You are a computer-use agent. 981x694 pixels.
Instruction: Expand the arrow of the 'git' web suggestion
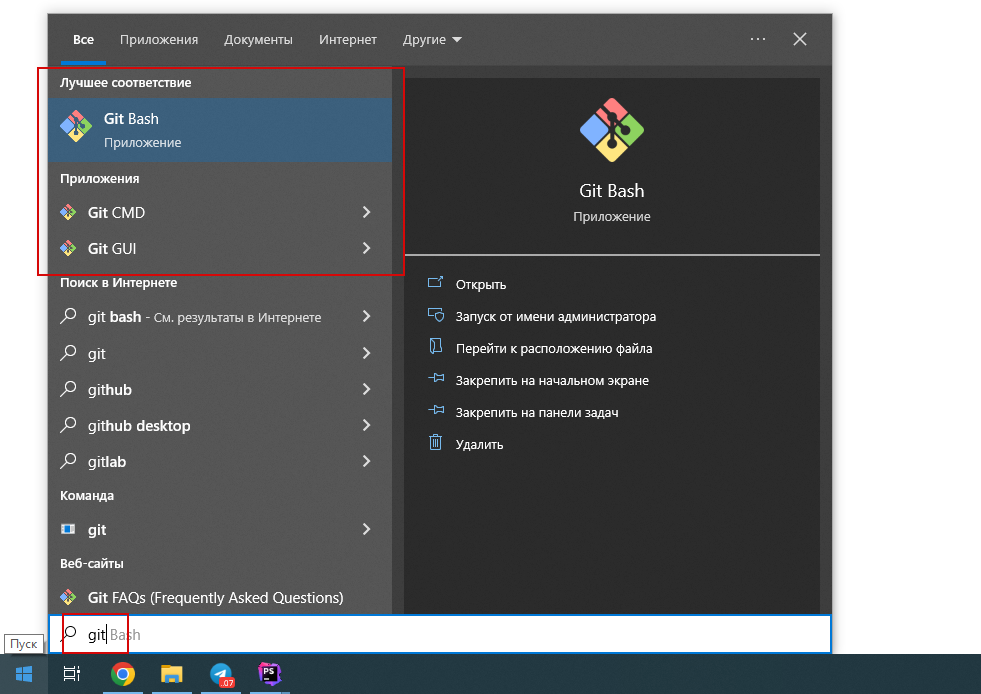(x=367, y=354)
